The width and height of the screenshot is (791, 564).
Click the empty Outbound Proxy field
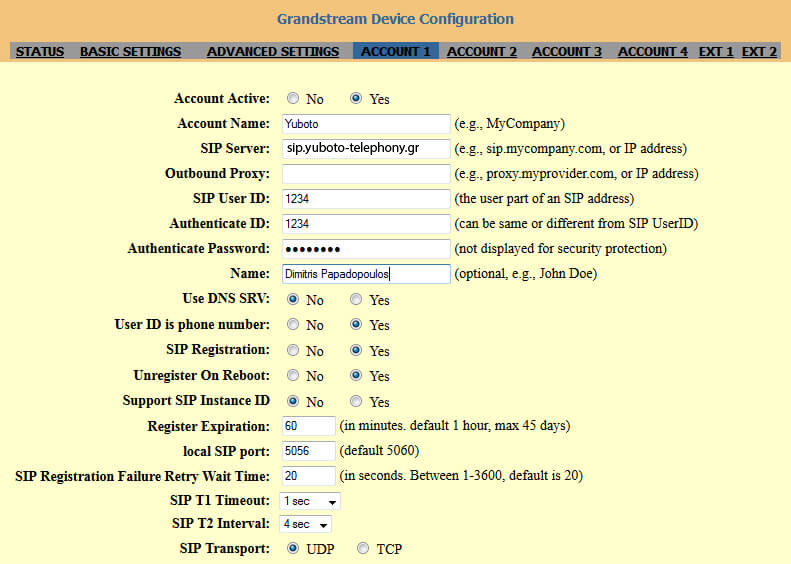[365, 174]
